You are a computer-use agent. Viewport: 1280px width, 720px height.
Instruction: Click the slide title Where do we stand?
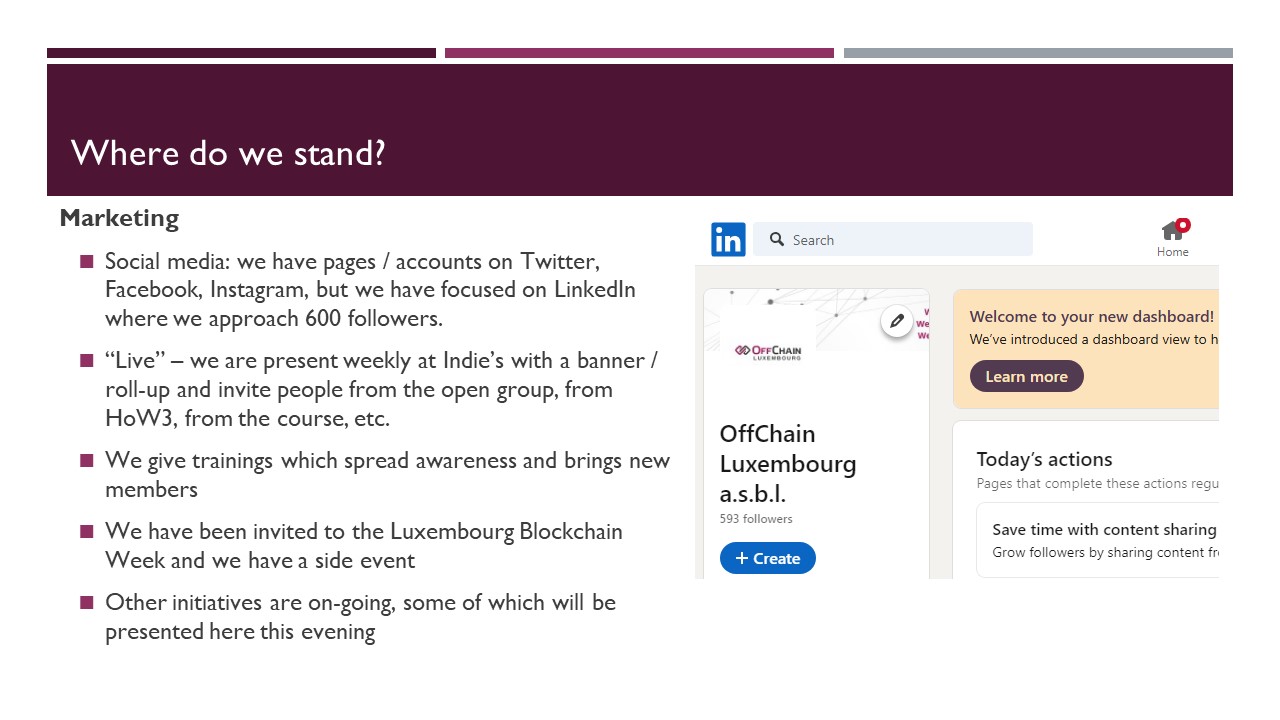[228, 153]
